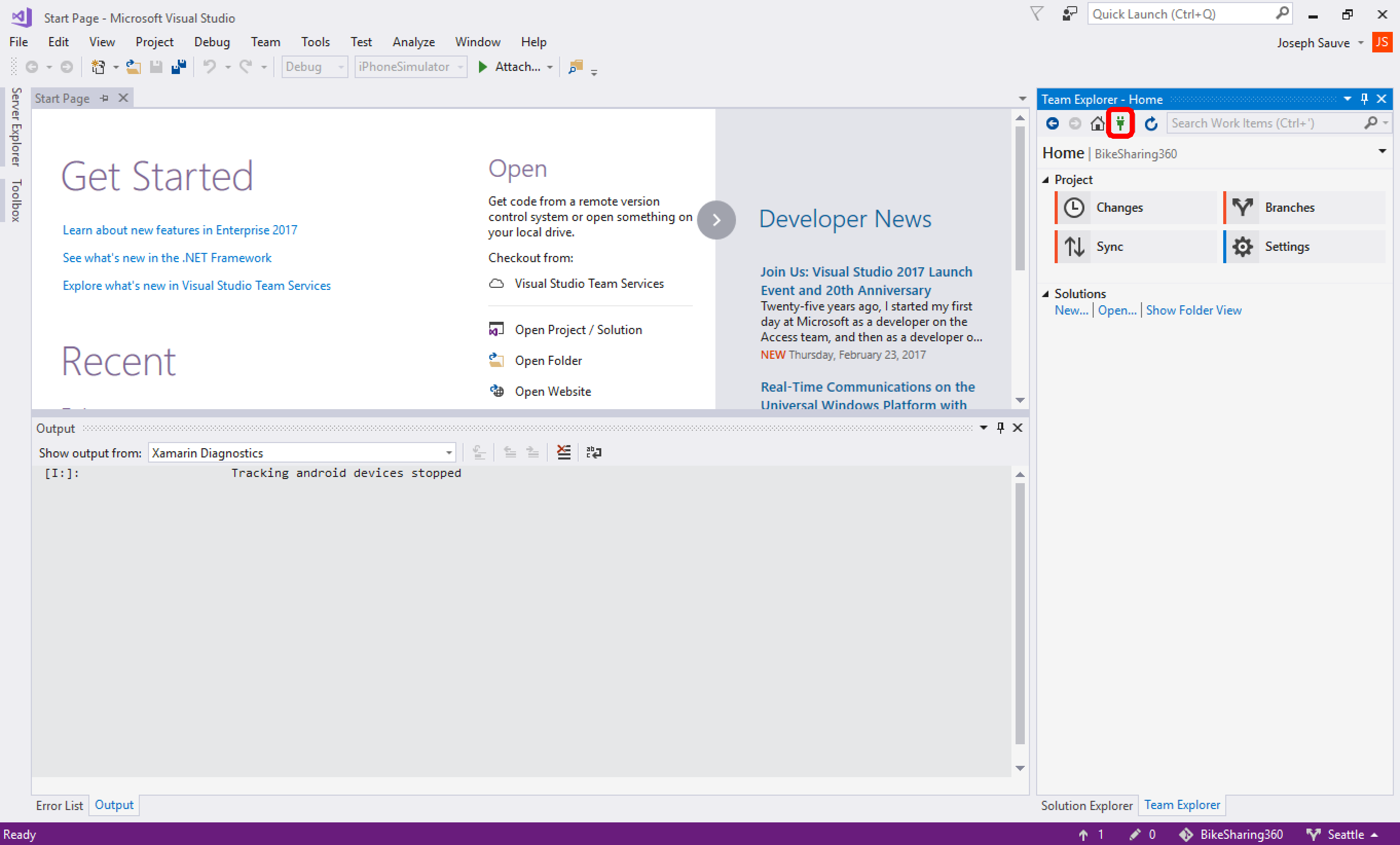Go to Team Explorer Home icon
The width and height of the screenshot is (1400, 845).
[x=1097, y=123]
